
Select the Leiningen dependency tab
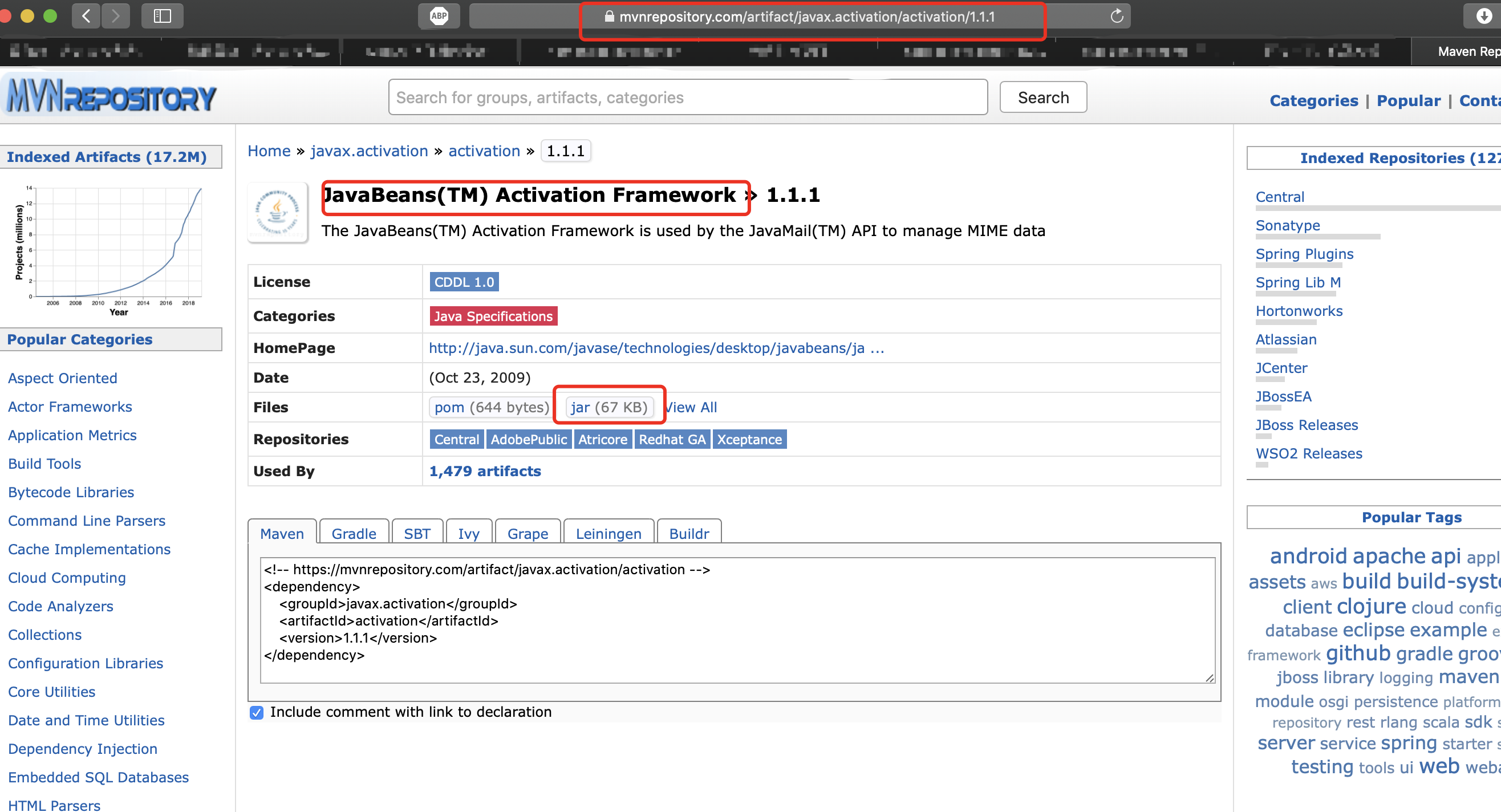pos(608,533)
